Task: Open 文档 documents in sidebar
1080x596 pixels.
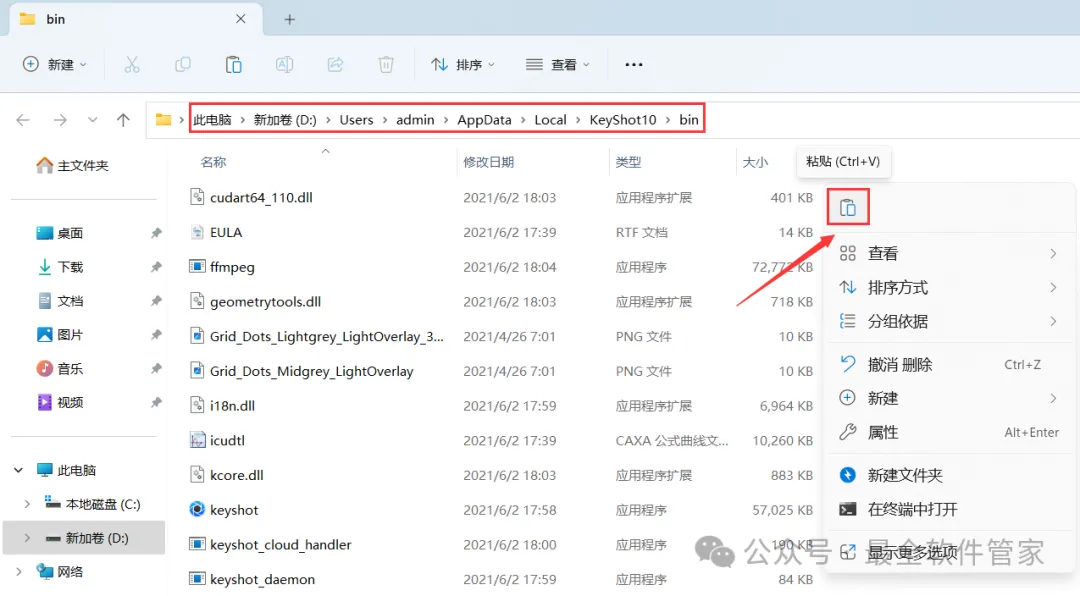Action: click(60, 301)
